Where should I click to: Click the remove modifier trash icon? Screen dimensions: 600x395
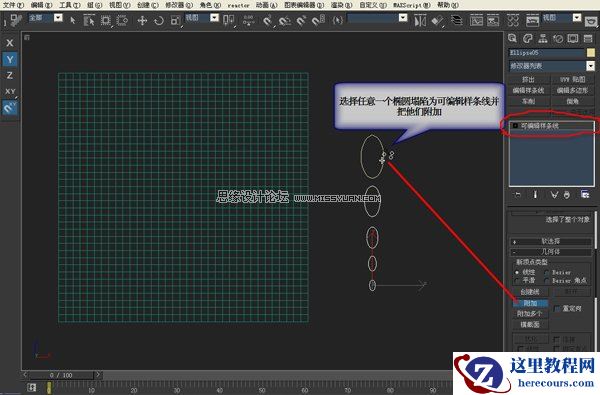(x=567, y=195)
